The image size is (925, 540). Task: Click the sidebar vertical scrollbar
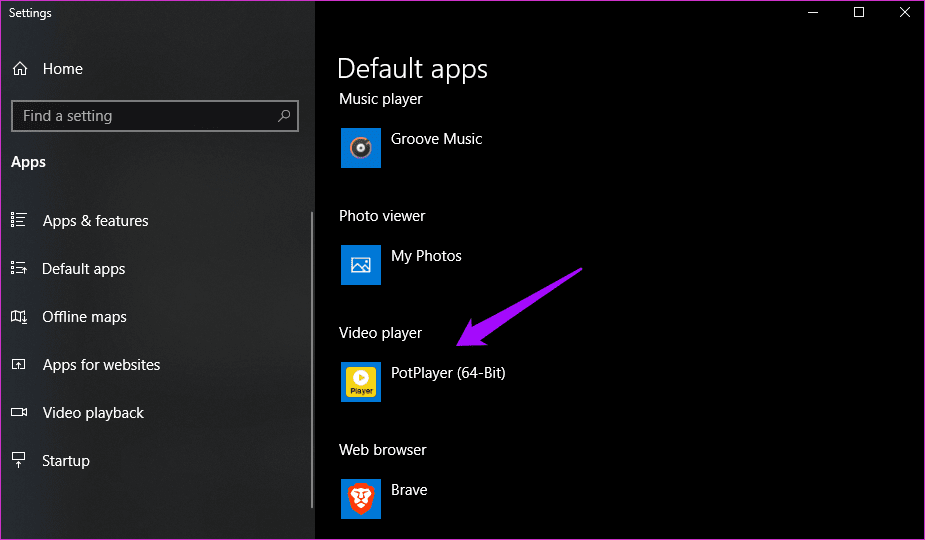click(x=311, y=359)
